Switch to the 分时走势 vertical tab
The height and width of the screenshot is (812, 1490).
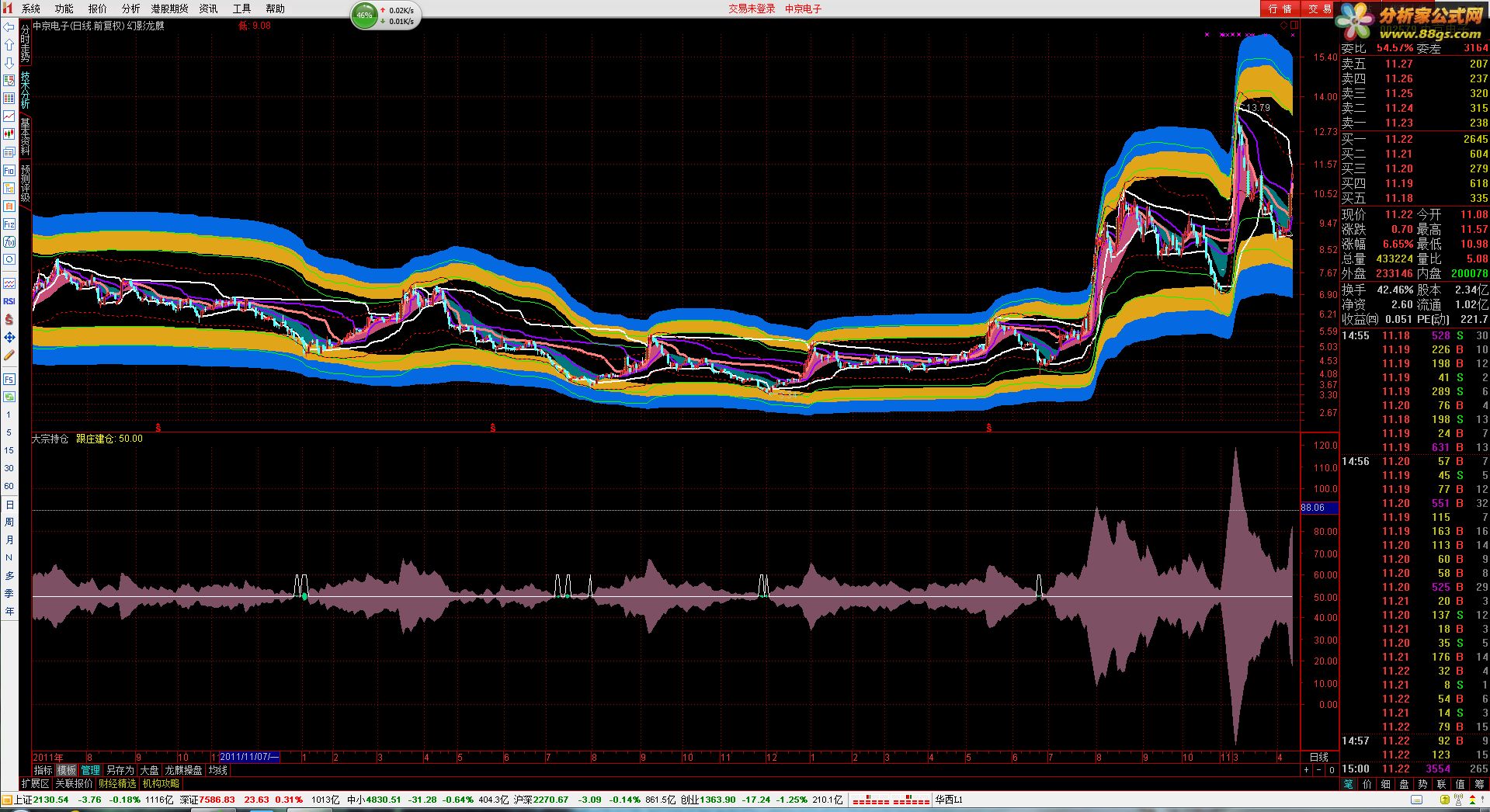26,43
